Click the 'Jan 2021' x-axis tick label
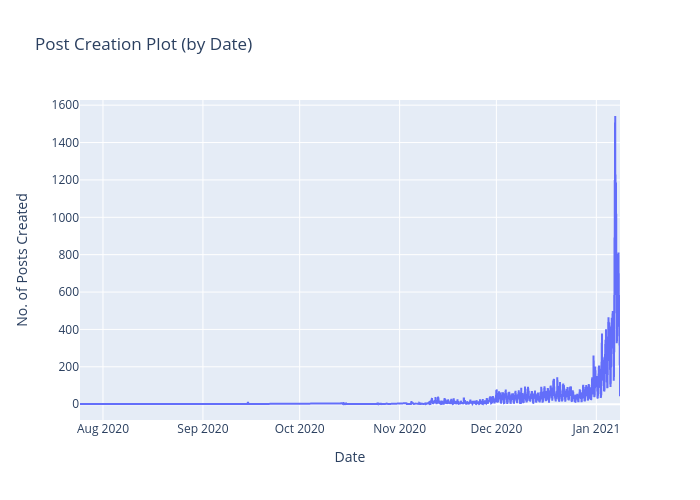This screenshot has width=700, height=500. (595, 429)
